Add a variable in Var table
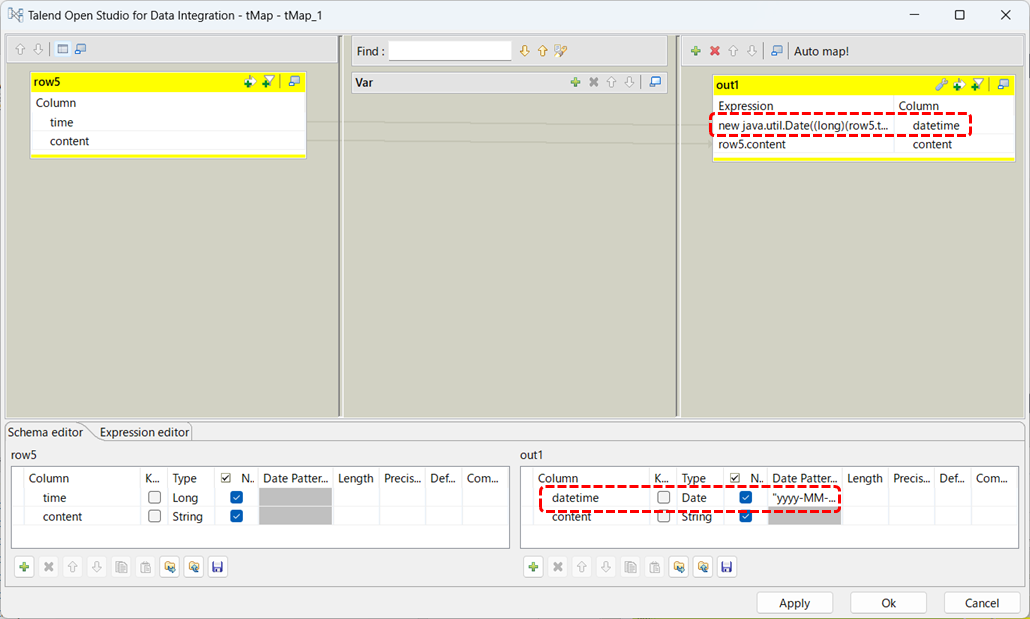The height and width of the screenshot is (619, 1030). (x=575, y=82)
